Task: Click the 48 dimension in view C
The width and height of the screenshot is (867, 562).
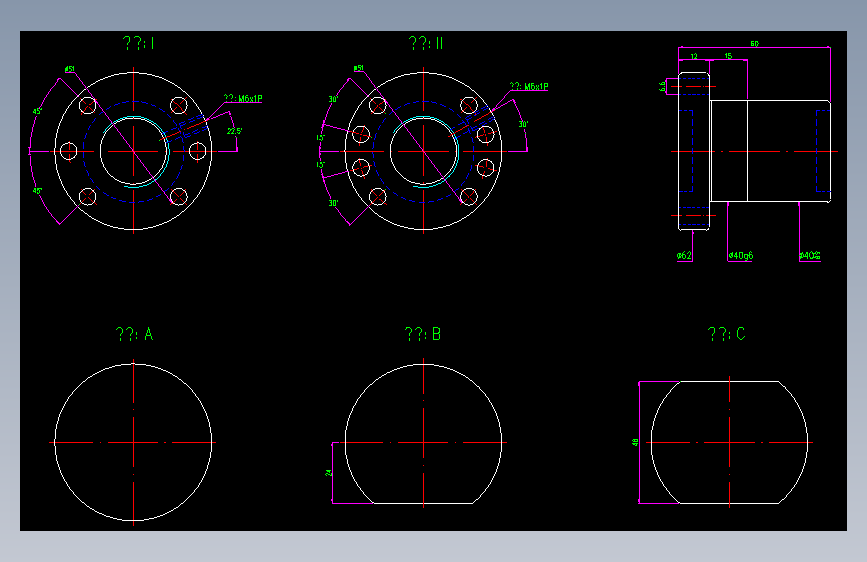Action: pos(635,443)
